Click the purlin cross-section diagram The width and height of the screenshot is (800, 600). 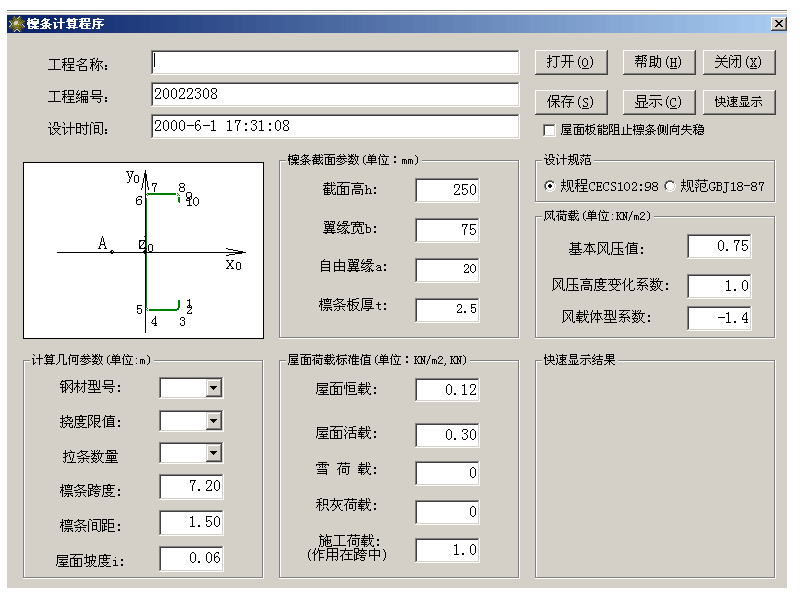(143, 251)
